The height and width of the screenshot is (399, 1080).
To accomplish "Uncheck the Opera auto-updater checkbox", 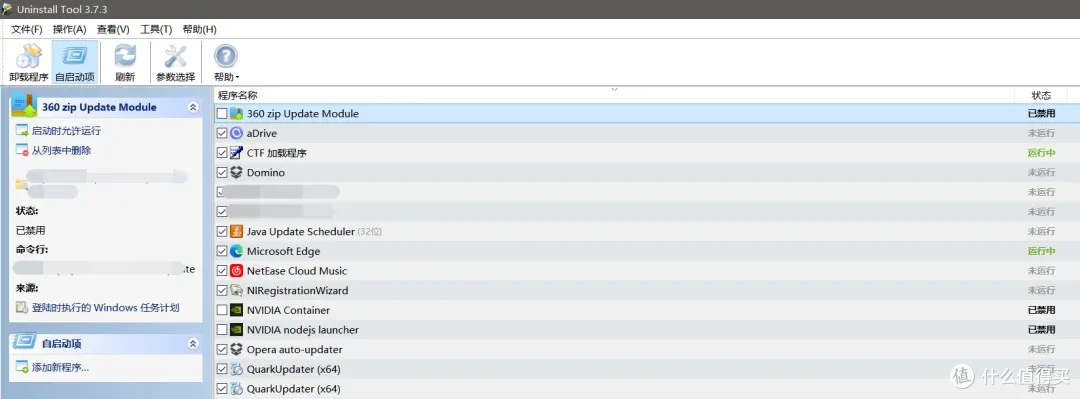I will click(x=222, y=349).
